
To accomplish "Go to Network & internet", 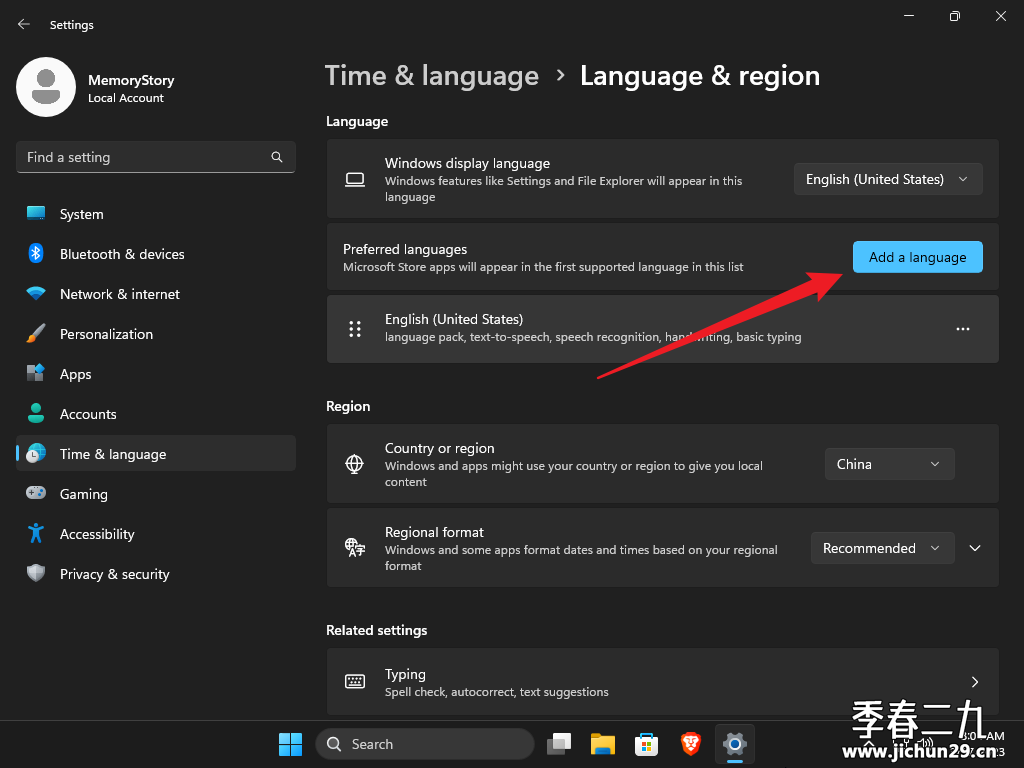I will (155, 294).
